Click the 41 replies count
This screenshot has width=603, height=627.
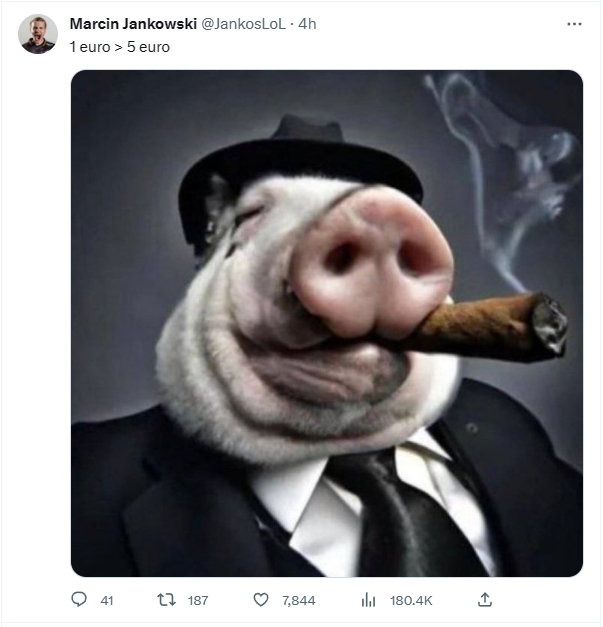107,600
